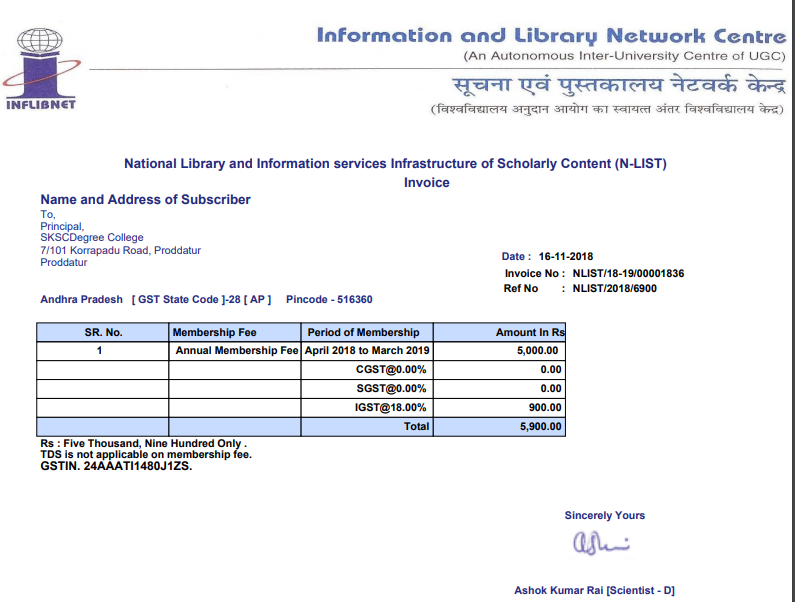This screenshot has width=795, height=602.
Task: Click 'SKSCDegree College' text
Action: (92, 237)
